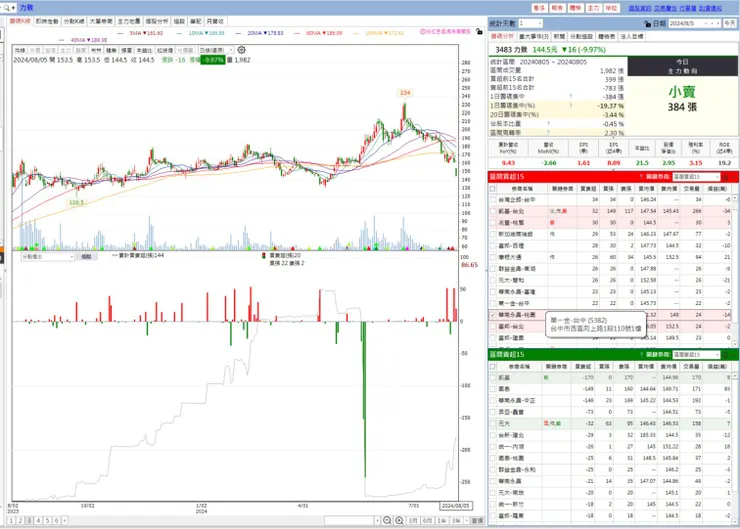Screen dimensions: 740x529
Task: Toggle select-all checkbox in buy table header
Action: pos(493,188)
